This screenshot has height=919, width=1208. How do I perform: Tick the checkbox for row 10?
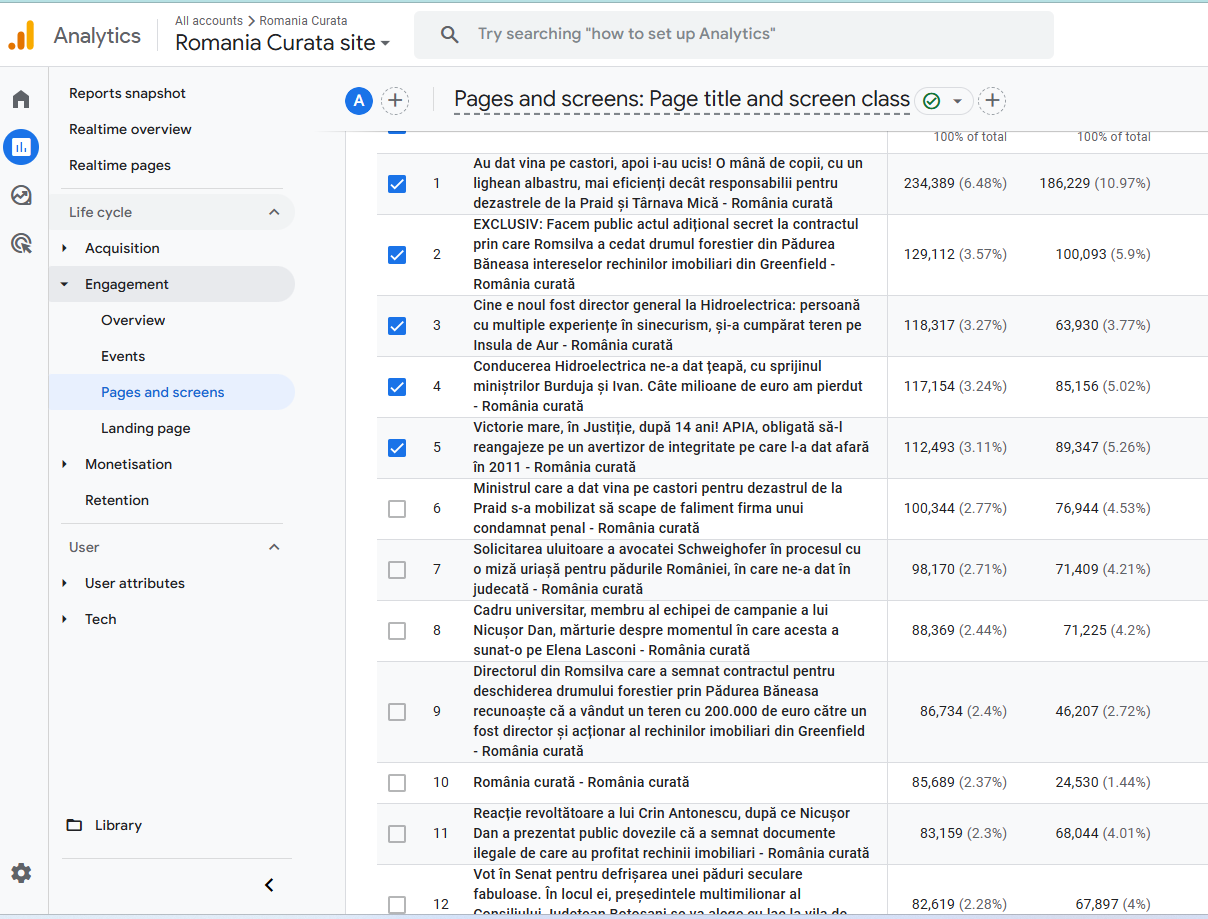point(397,783)
